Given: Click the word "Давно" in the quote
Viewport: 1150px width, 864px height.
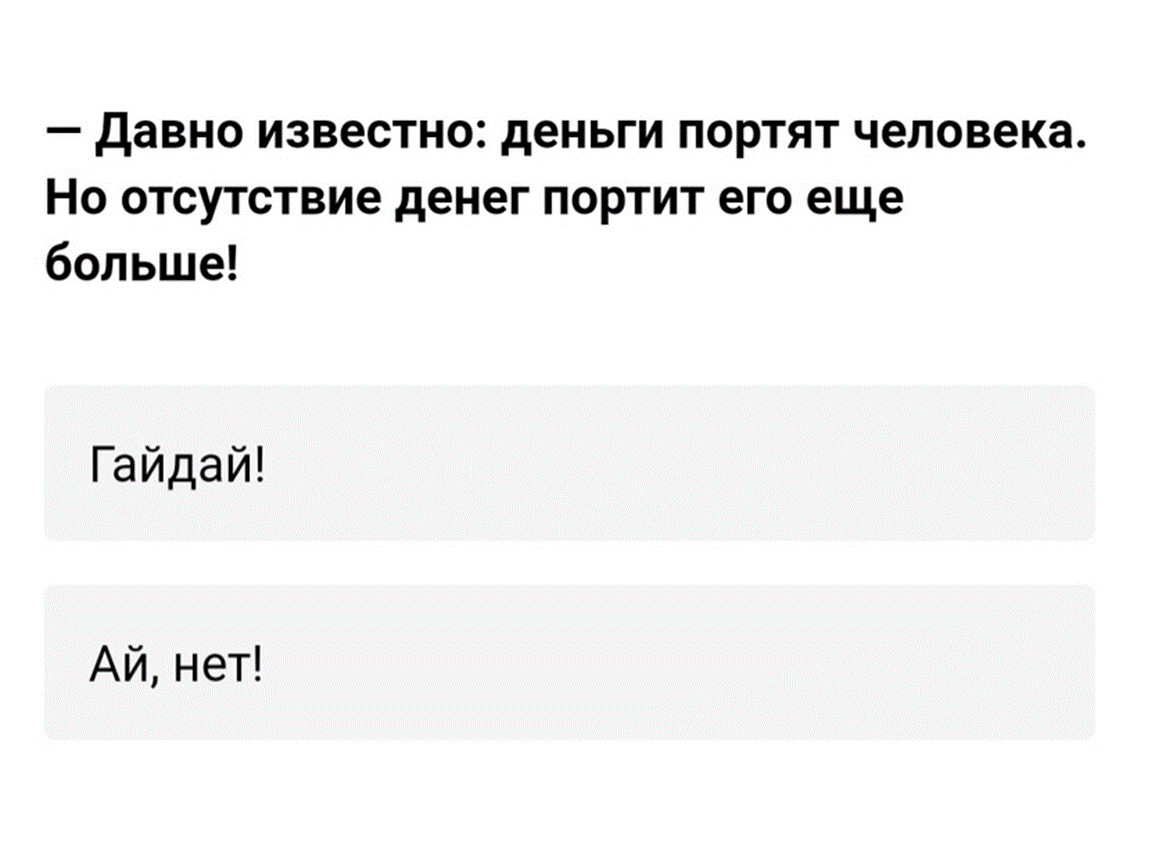Looking at the screenshot, I should tap(158, 133).
